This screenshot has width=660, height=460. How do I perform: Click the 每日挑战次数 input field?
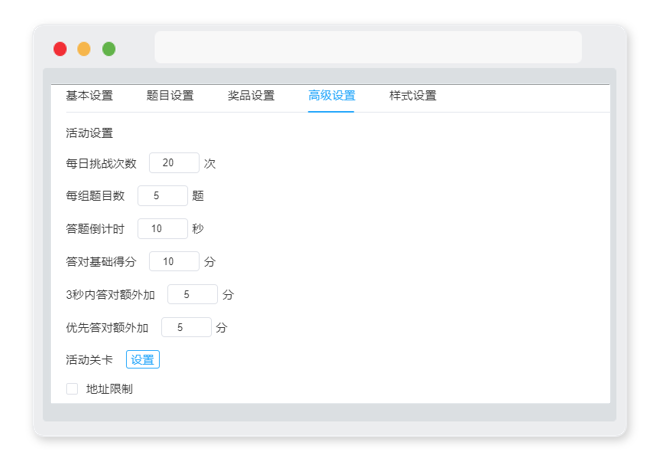(x=174, y=163)
